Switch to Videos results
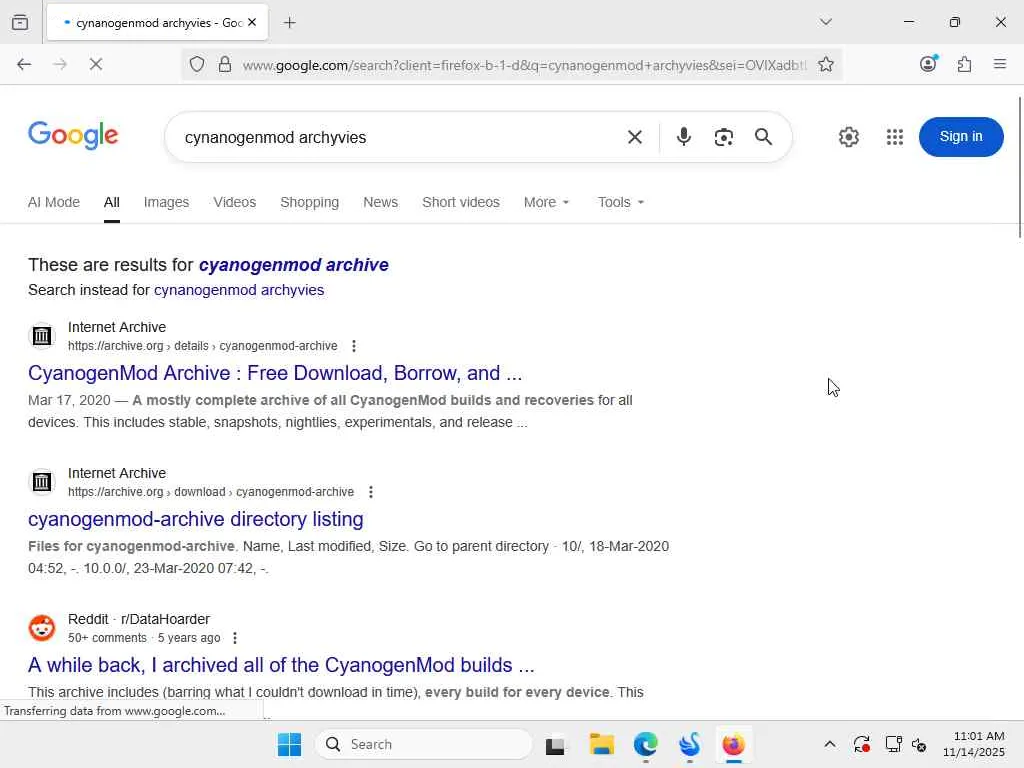This screenshot has height=768, width=1024. coord(234,202)
